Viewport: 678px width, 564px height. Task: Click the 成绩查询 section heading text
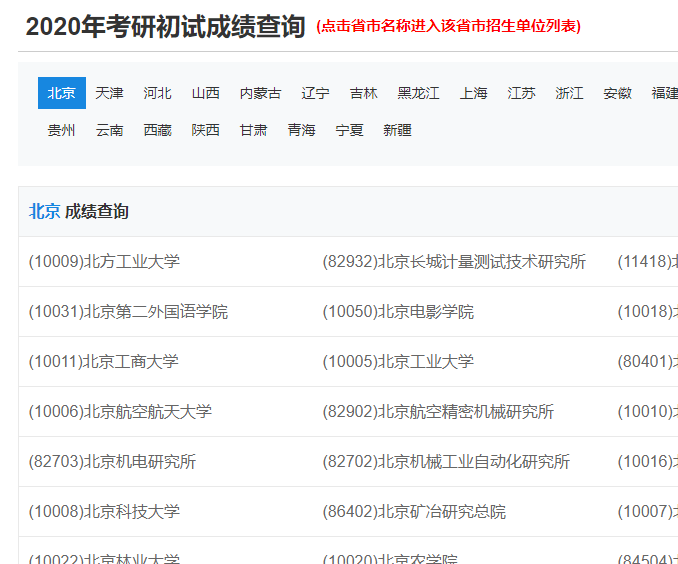click(97, 212)
